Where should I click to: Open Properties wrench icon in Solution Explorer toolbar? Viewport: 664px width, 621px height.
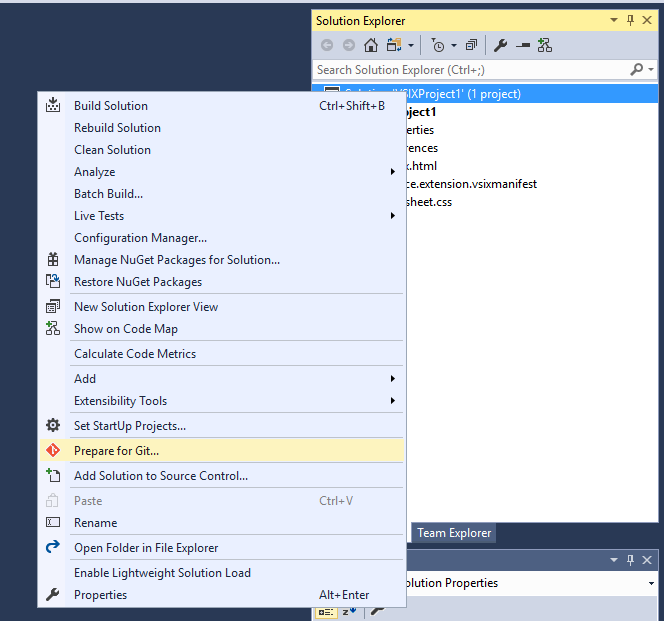coord(501,45)
